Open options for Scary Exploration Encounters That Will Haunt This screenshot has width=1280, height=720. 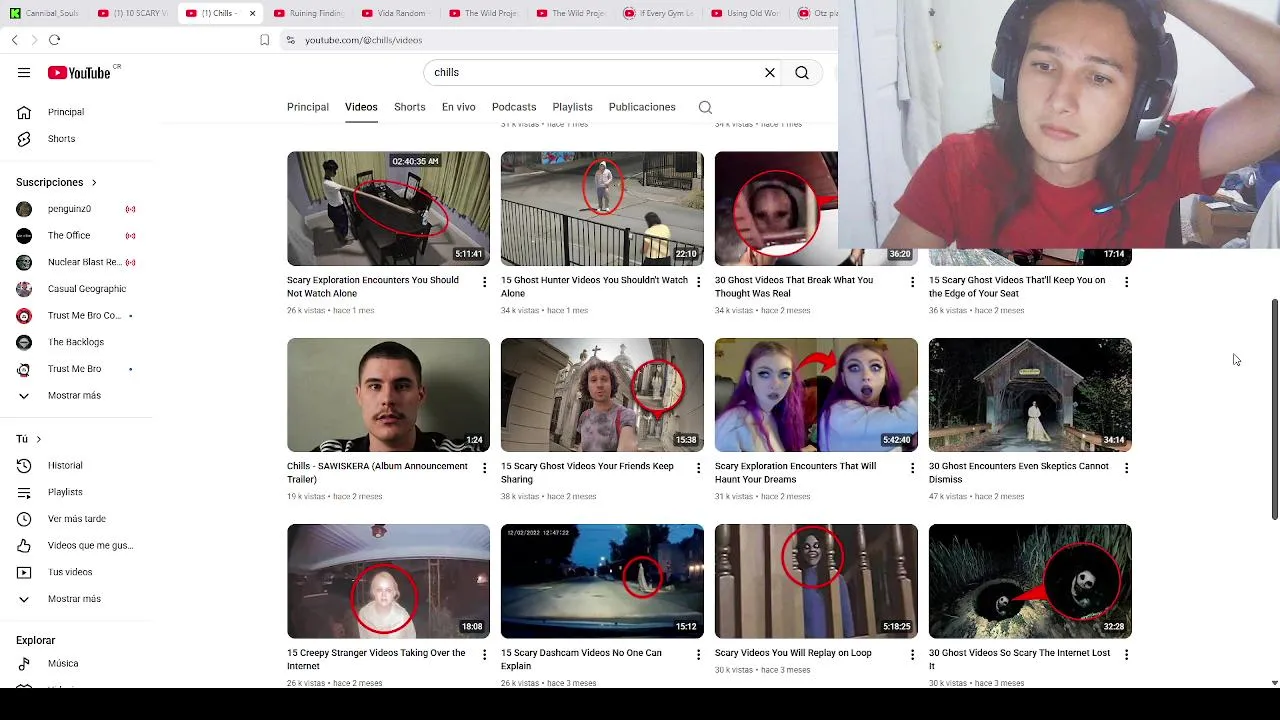pyautogui.click(x=912, y=468)
